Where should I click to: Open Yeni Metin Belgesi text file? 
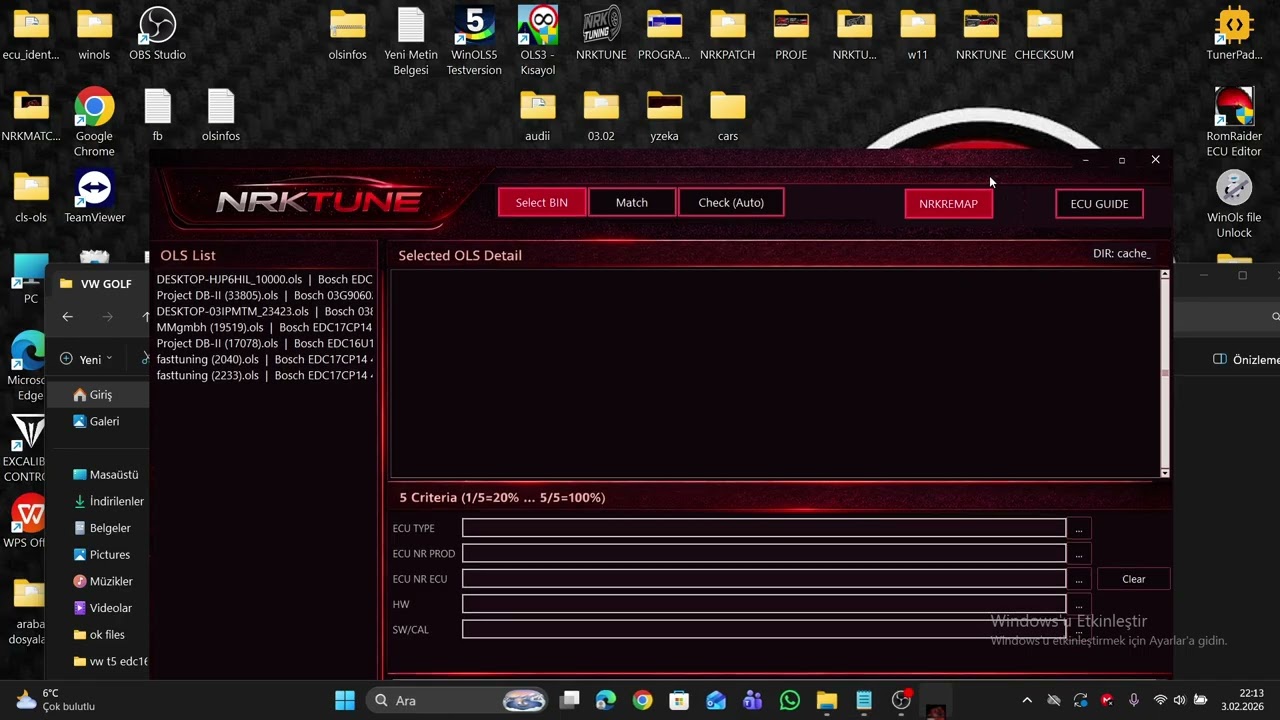coord(411,41)
